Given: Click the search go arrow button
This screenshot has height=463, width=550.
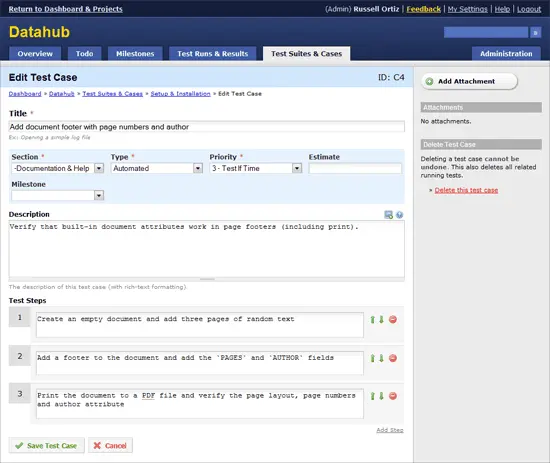Looking at the screenshot, I should click(x=535, y=33).
